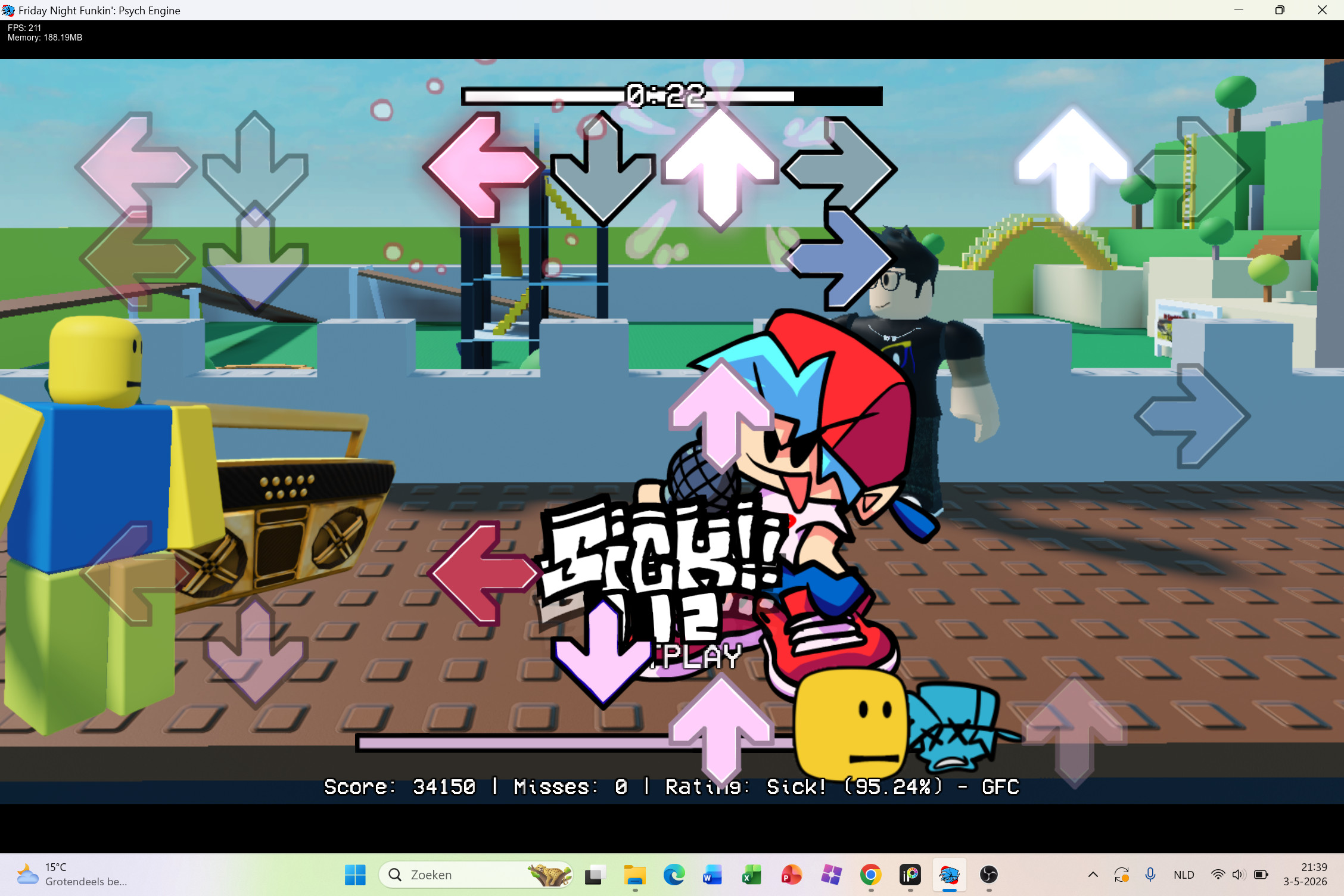Viewport: 1344px width, 896px height.
Task: Open PowerPoint from the taskbar
Action: pyautogui.click(x=791, y=875)
